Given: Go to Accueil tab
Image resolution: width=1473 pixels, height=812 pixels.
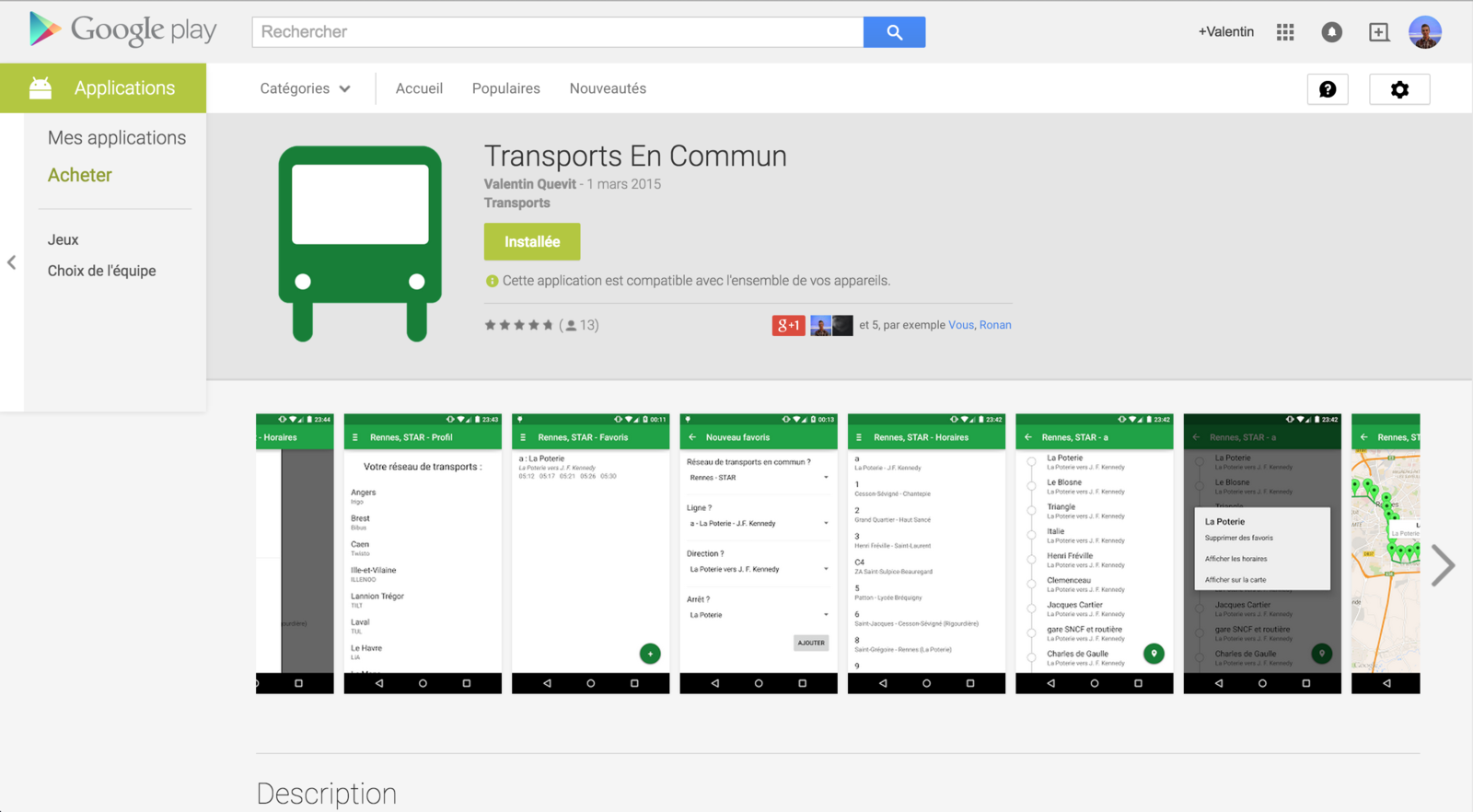Looking at the screenshot, I should click(419, 88).
